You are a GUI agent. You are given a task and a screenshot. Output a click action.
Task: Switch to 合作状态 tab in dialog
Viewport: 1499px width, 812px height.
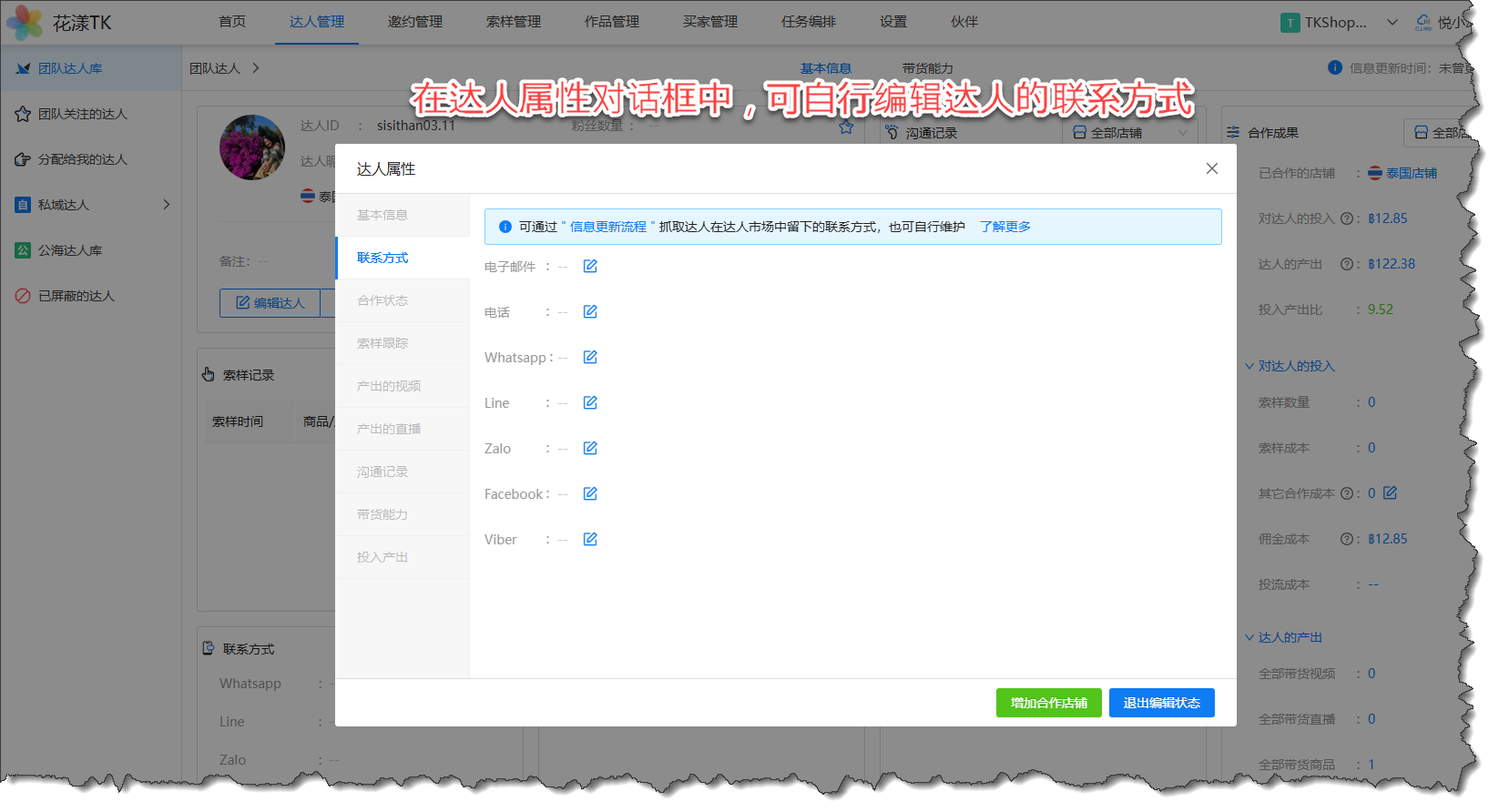pyautogui.click(x=382, y=300)
